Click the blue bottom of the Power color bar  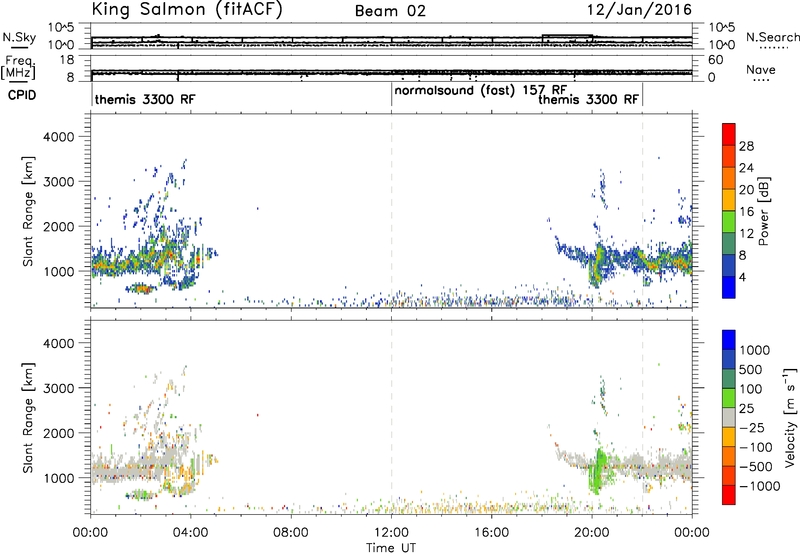pos(729,287)
